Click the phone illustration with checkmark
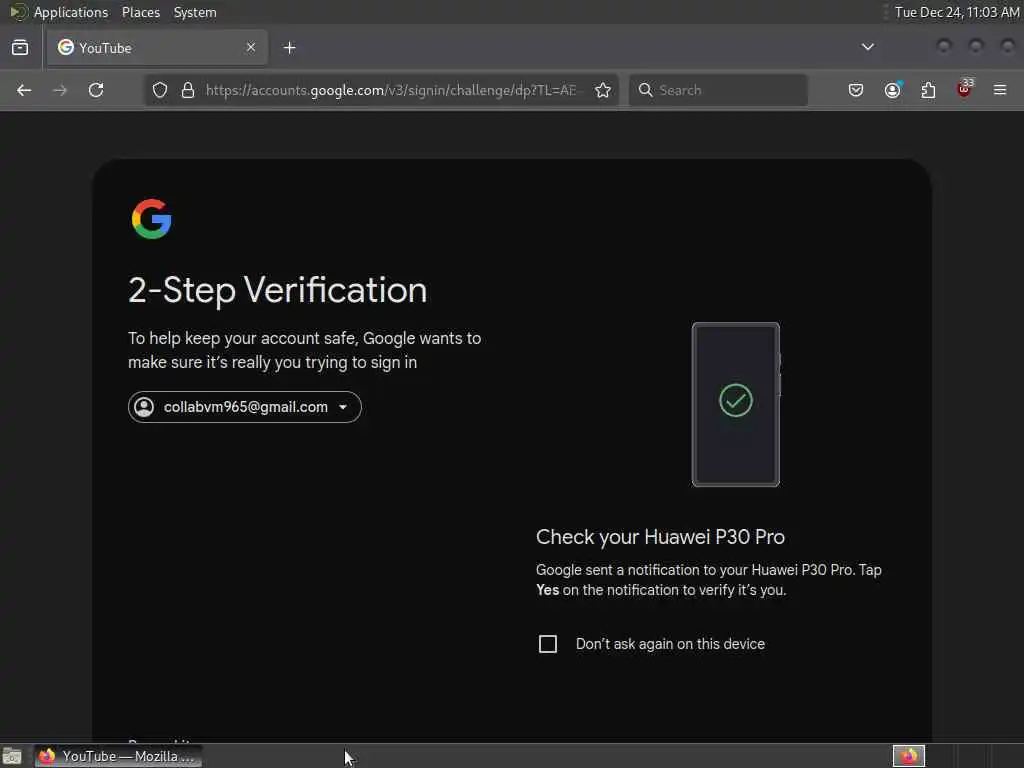The image size is (1024, 768). [x=736, y=404]
